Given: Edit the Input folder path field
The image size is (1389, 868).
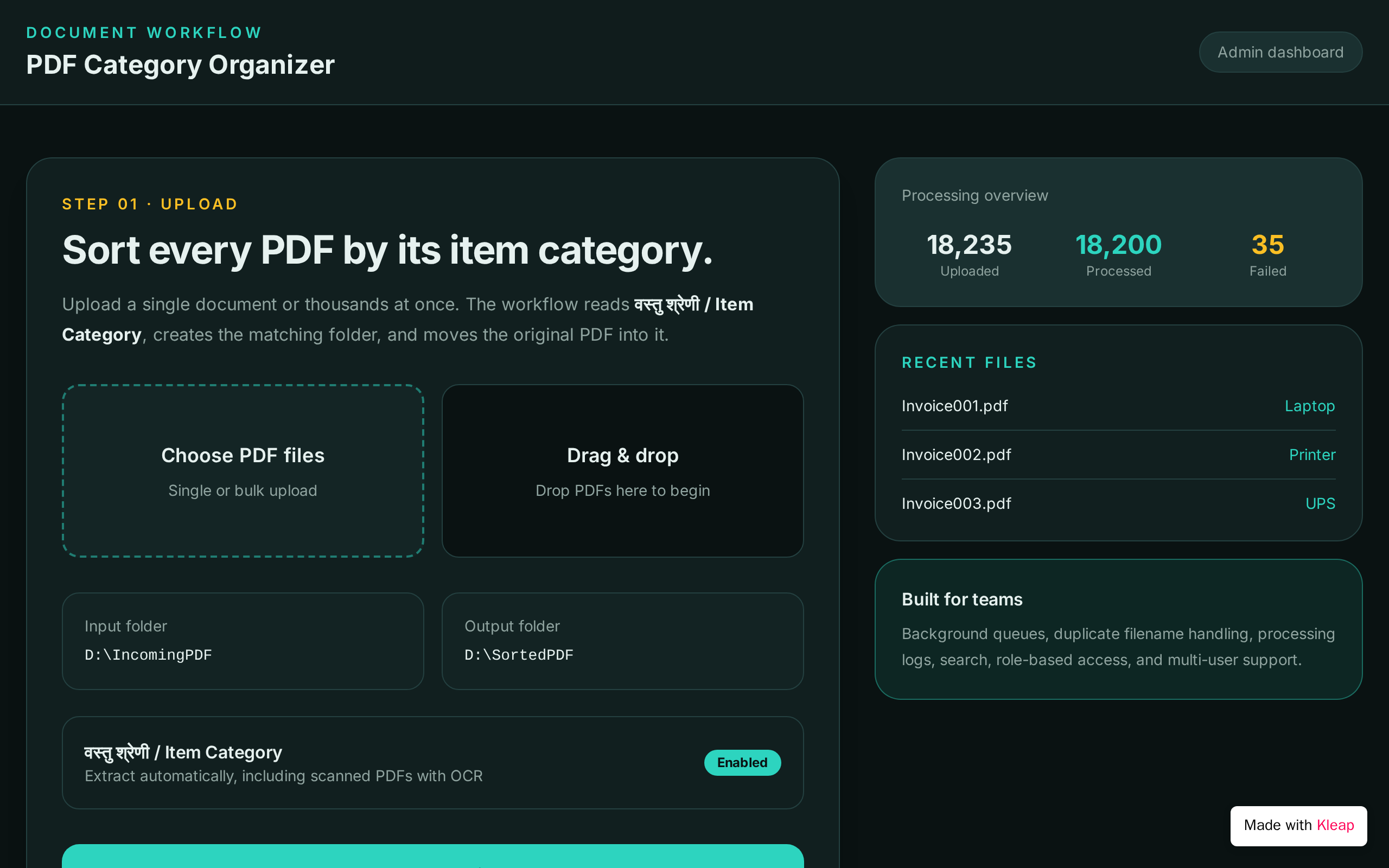Looking at the screenshot, I should tap(243, 641).
